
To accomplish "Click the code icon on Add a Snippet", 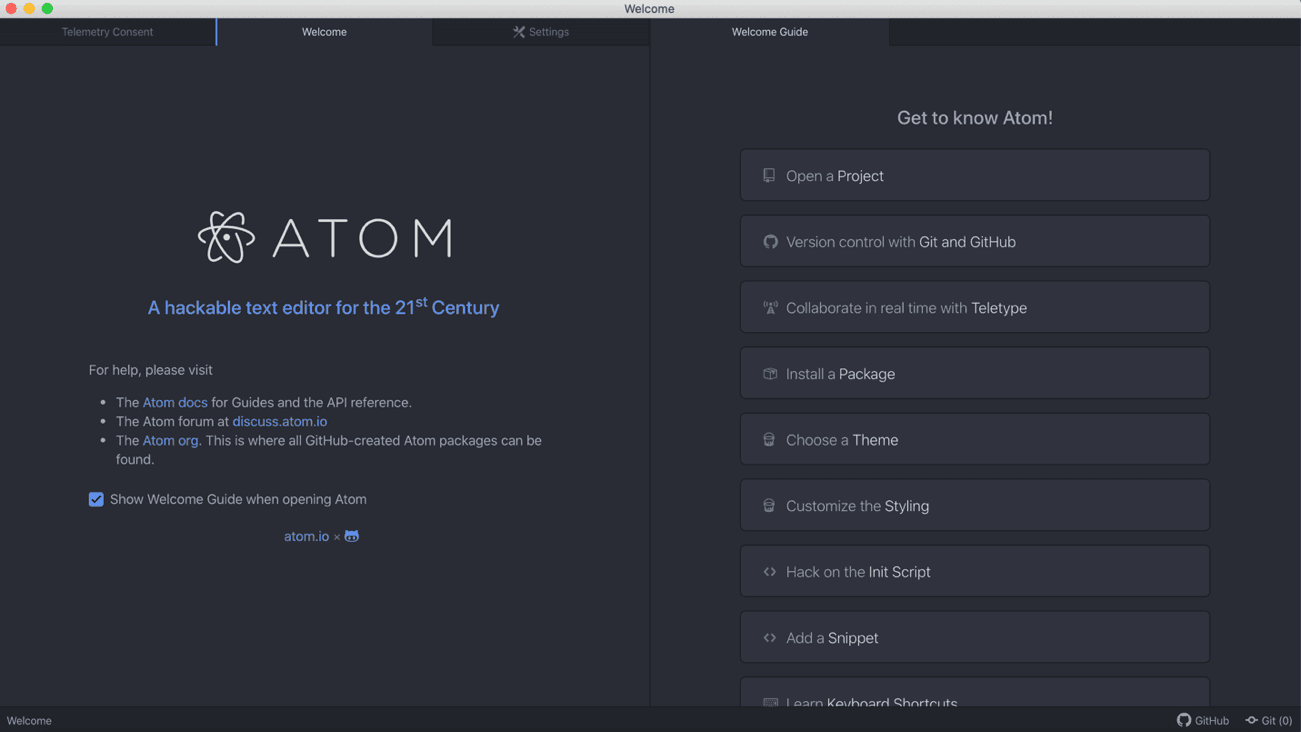I will pos(770,637).
